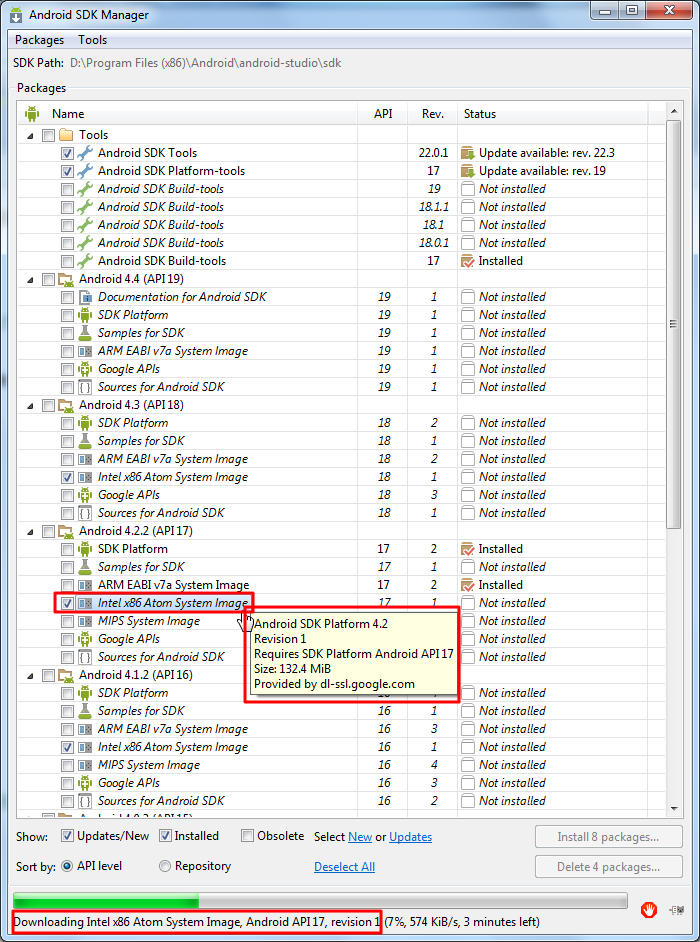Click the packages list scrollbar up arrow

(x=674, y=112)
